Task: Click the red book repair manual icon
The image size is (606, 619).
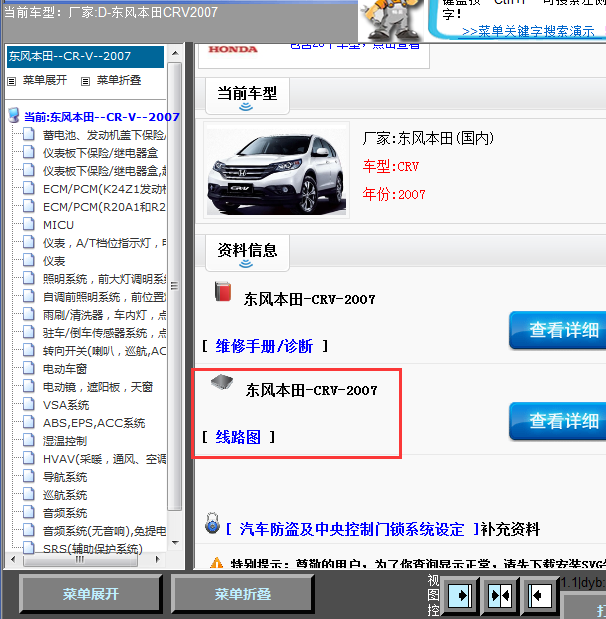Action: click(x=223, y=292)
